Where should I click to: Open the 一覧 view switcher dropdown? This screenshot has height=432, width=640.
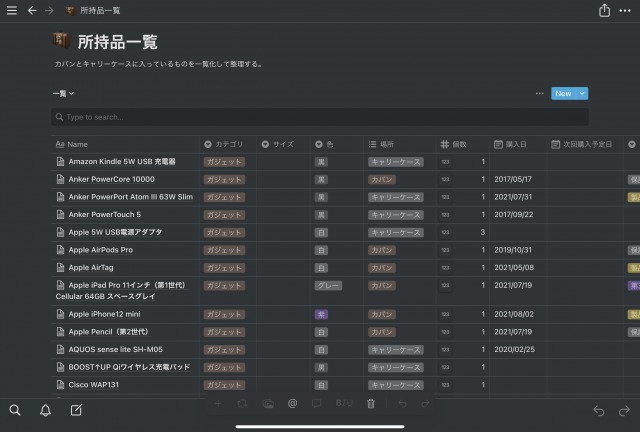click(x=63, y=94)
